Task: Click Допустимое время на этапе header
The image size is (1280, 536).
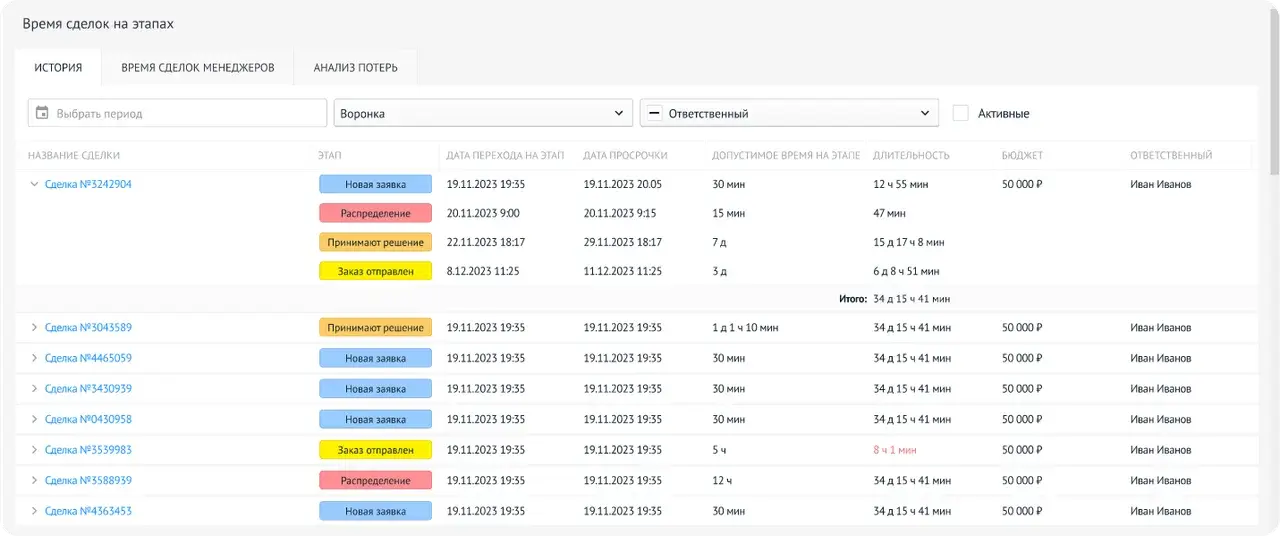Action: click(x=786, y=155)
